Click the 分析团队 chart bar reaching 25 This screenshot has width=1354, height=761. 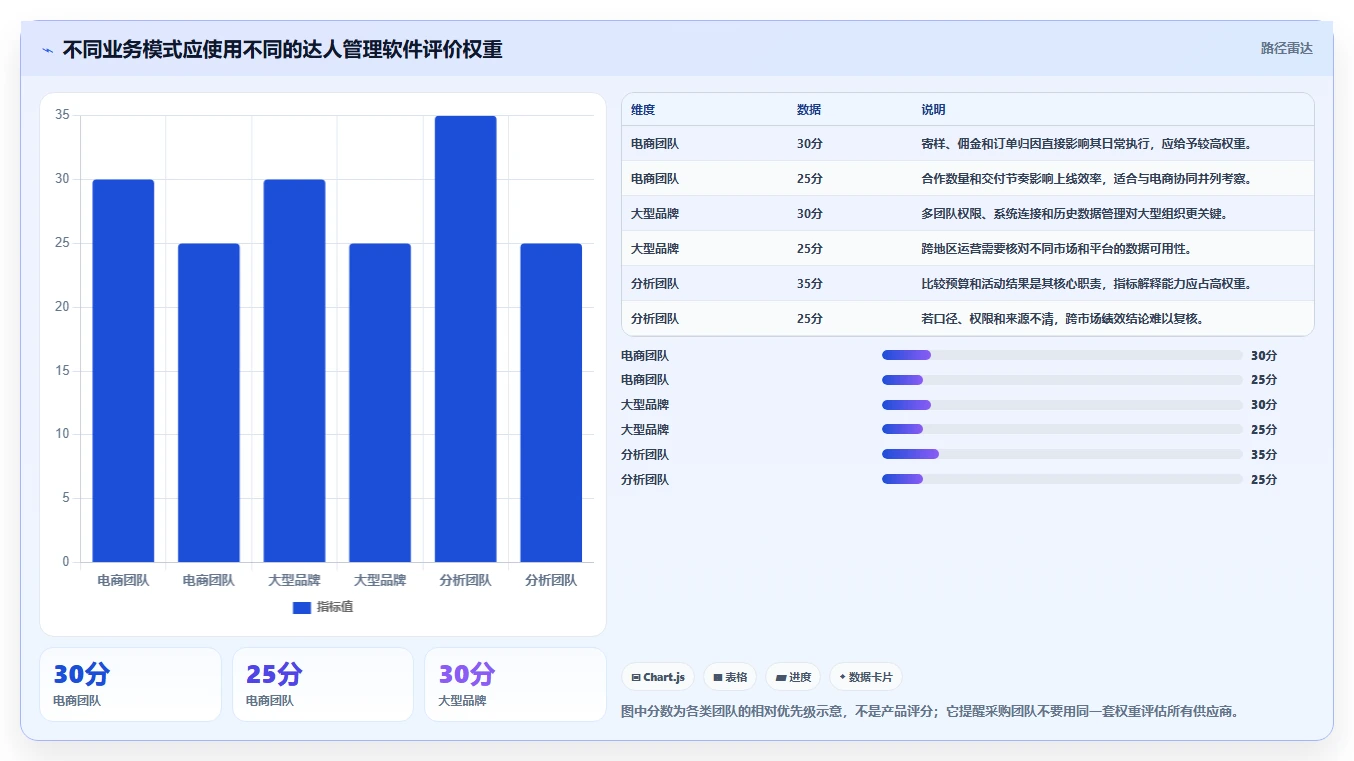(551, 403)
